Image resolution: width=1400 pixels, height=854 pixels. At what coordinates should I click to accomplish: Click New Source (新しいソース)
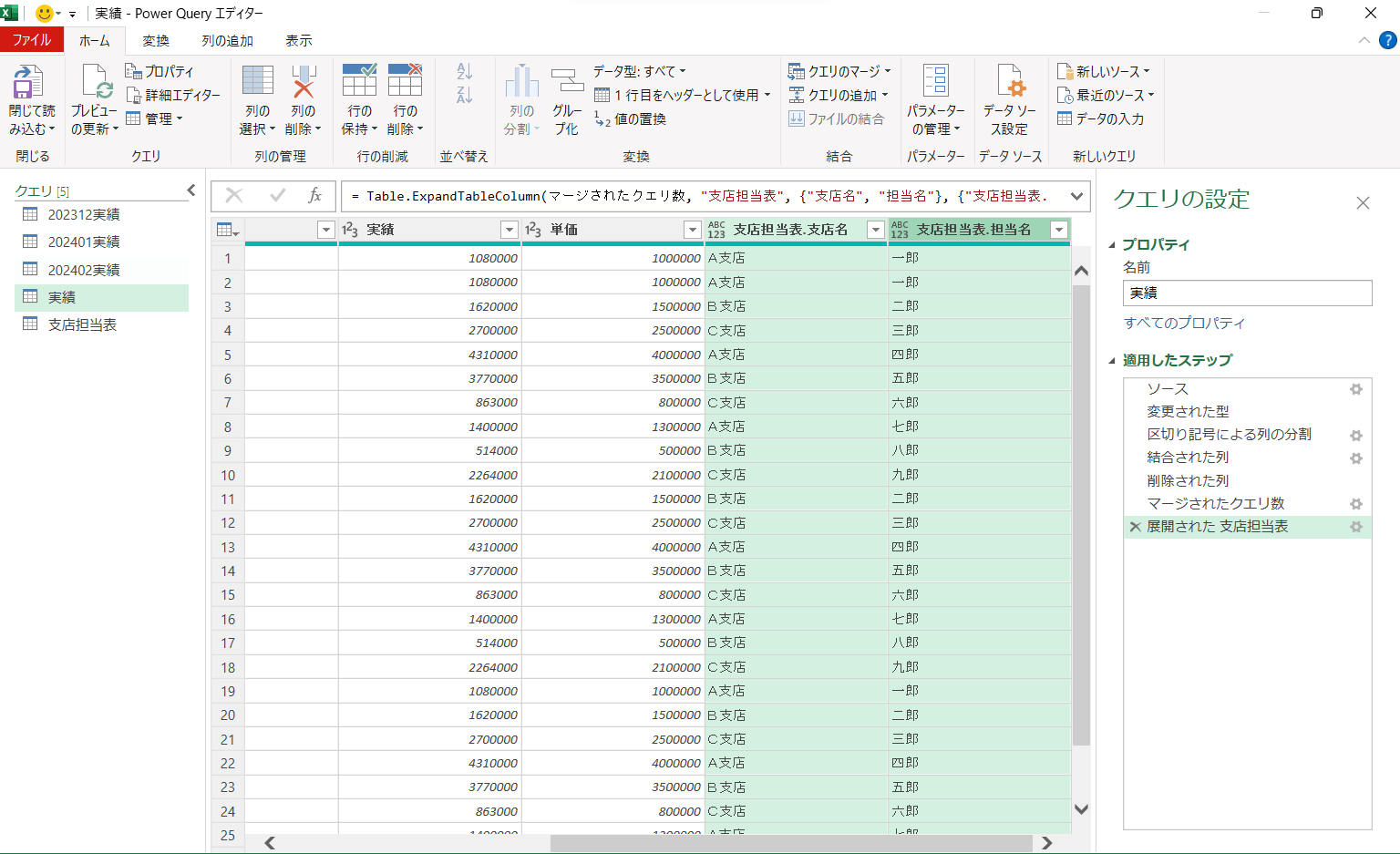point(1103,71)
